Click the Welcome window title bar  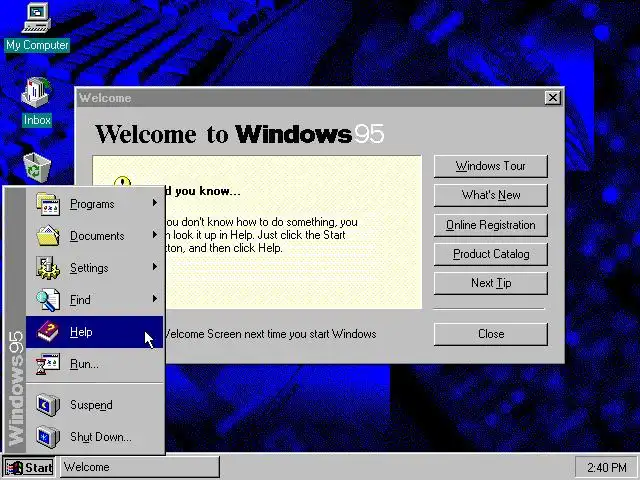(x=310, y=98)
